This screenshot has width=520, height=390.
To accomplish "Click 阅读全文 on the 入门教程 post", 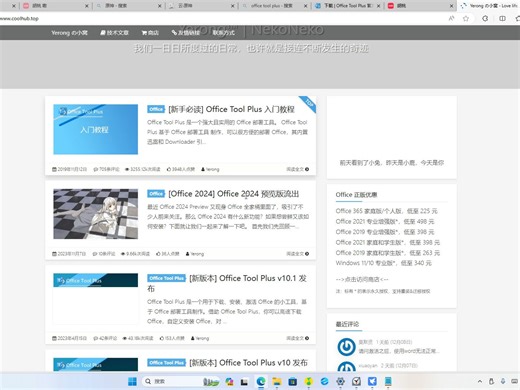I will click(297, 169).
